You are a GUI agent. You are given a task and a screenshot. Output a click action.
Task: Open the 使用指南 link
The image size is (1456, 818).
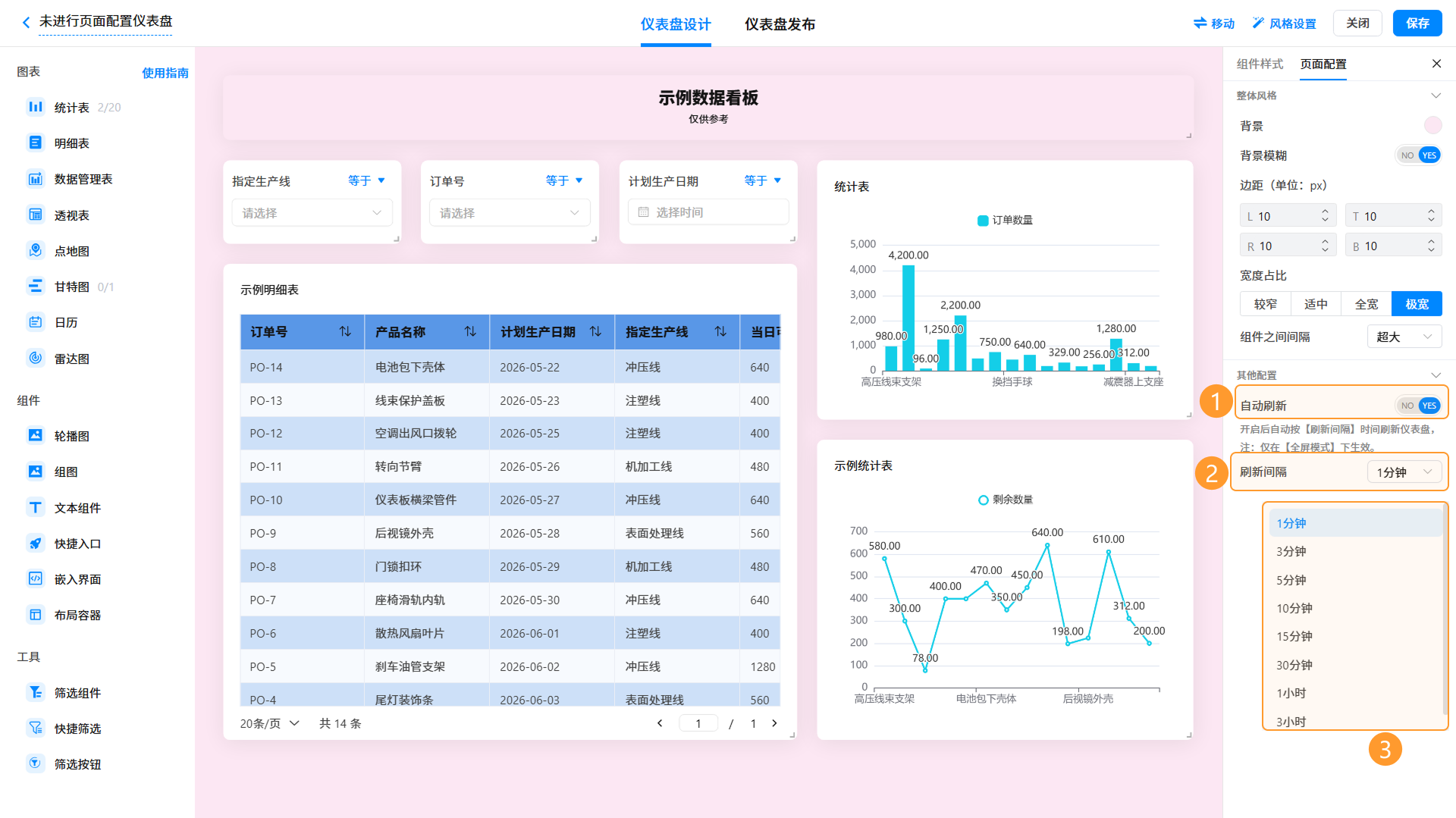tap(165, 73)
